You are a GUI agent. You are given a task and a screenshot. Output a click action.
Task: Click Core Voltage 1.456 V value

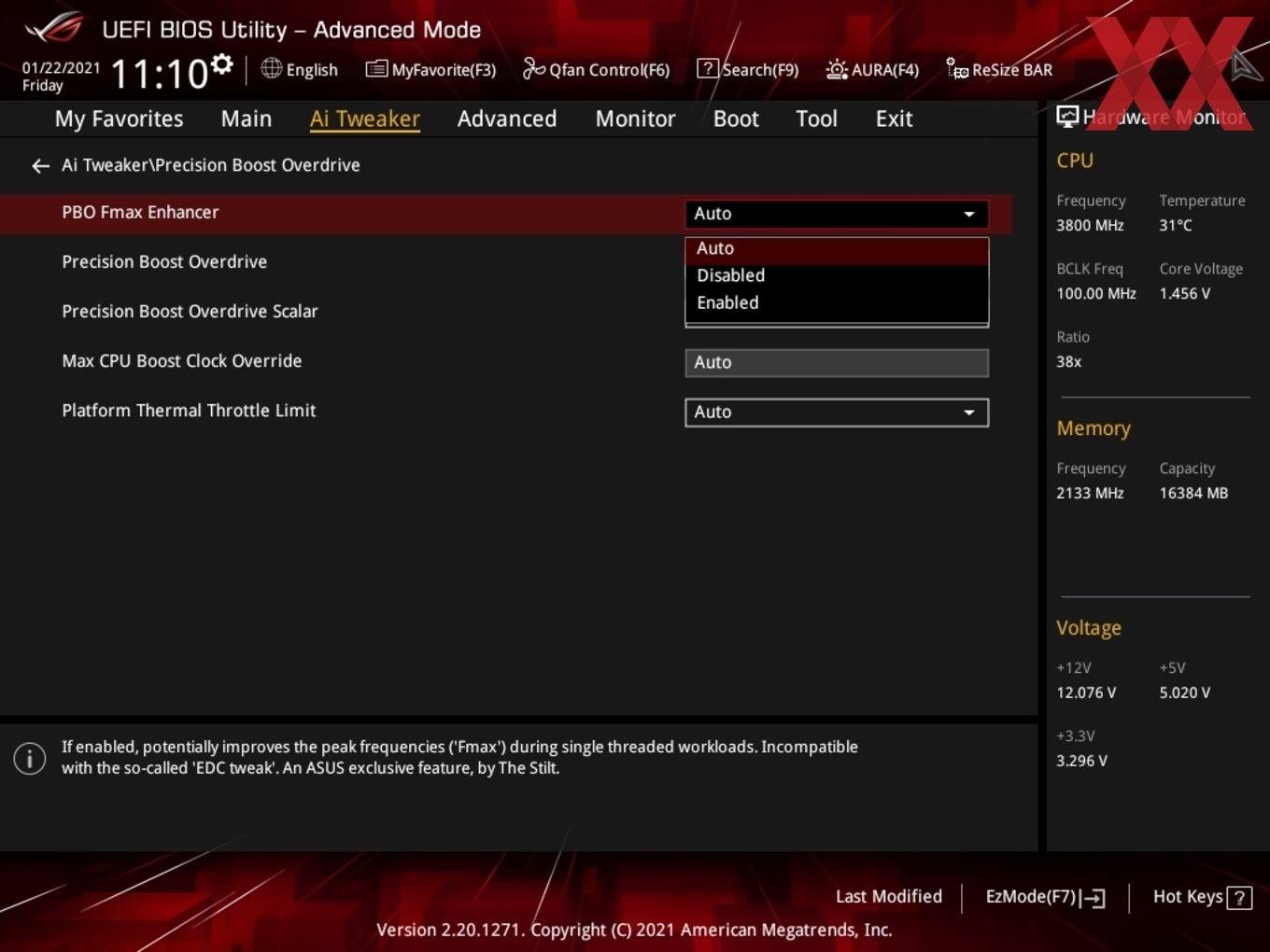pos(1184,294)
